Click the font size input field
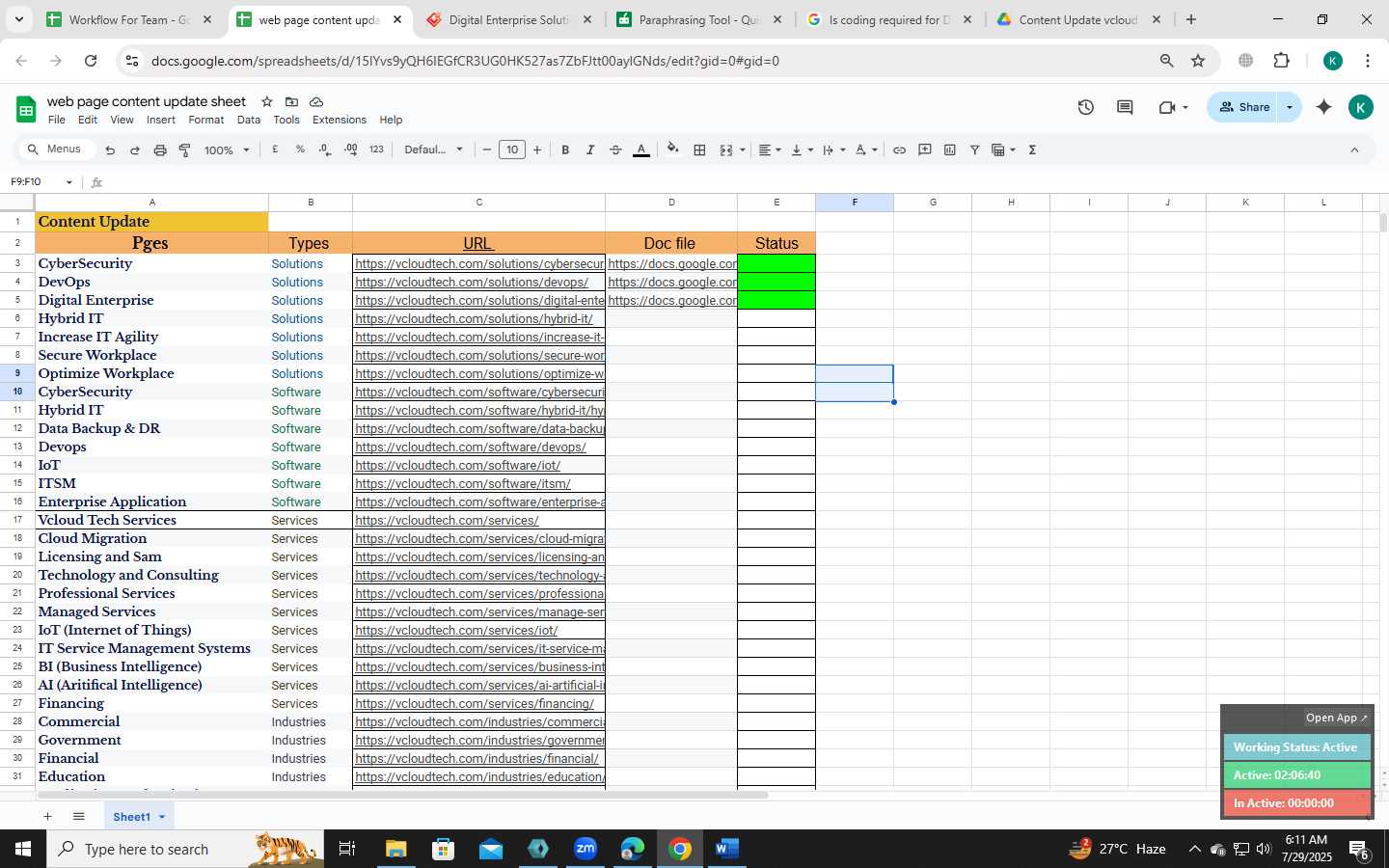Viewport: 1389px width, 868px height. point(512,149)
